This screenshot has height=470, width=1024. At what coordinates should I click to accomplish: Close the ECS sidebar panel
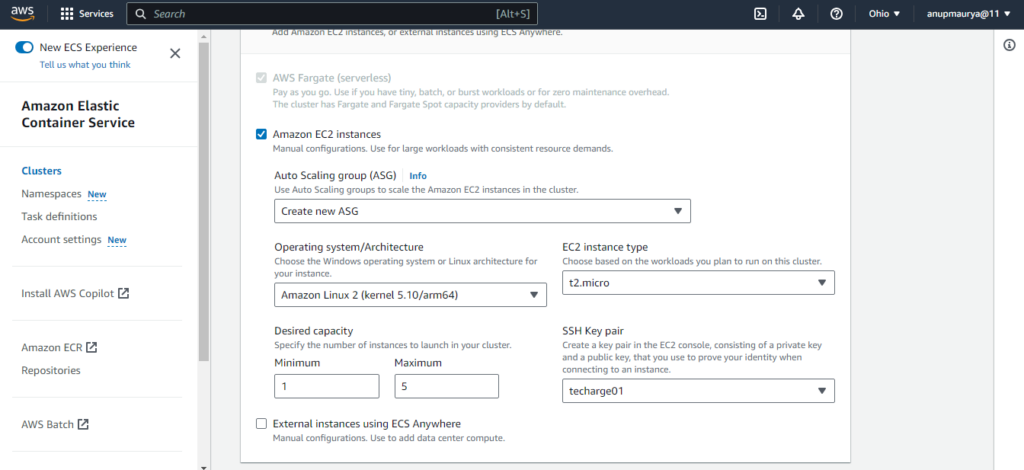175,54
